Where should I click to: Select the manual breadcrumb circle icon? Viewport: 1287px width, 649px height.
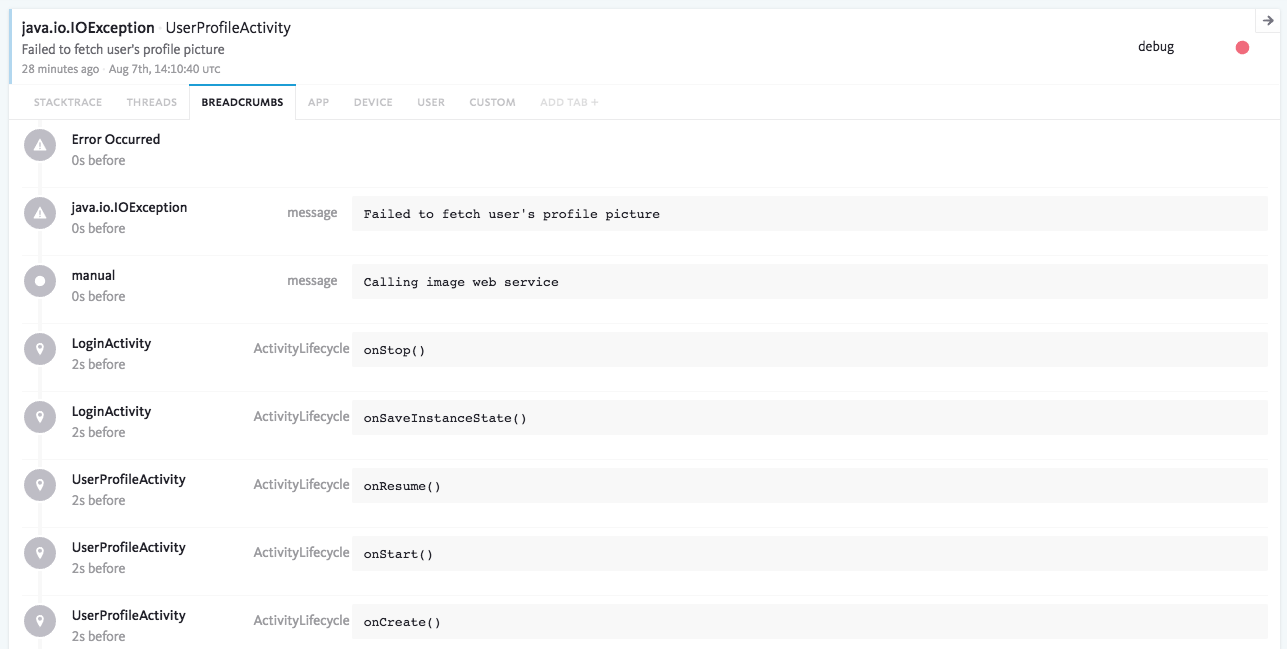click(x=40, y=280)
